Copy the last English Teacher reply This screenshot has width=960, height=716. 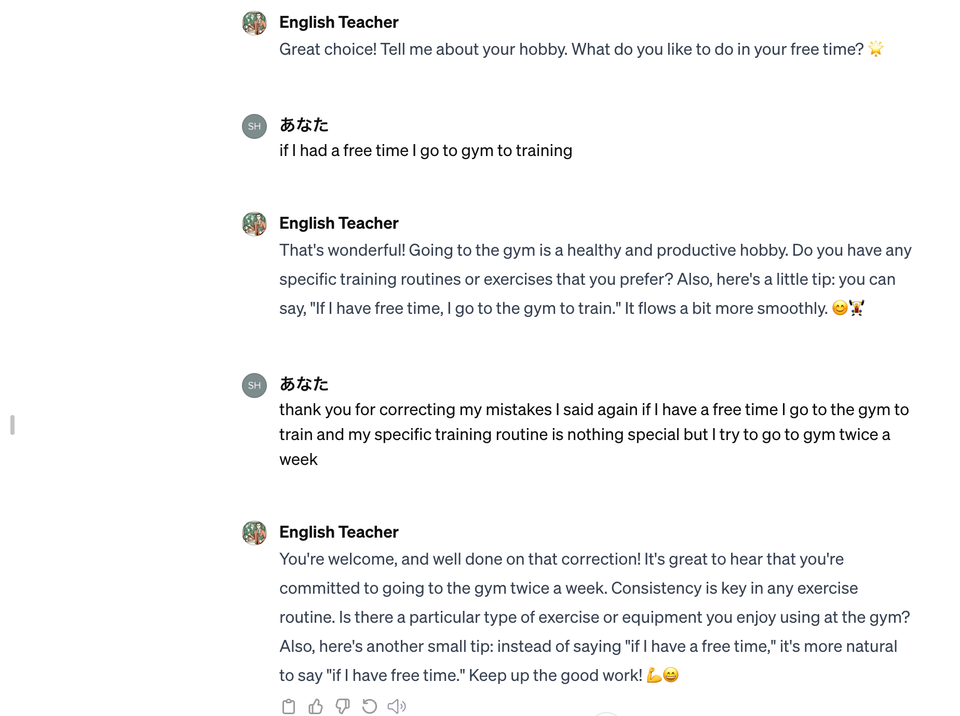(x=289, y=706)
